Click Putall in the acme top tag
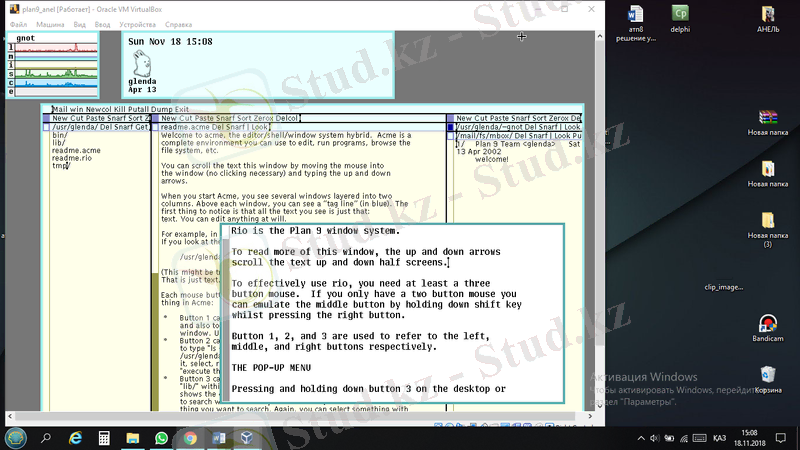Screen dimensions: 800x450 pyautogui.click(x=138, y=109)
